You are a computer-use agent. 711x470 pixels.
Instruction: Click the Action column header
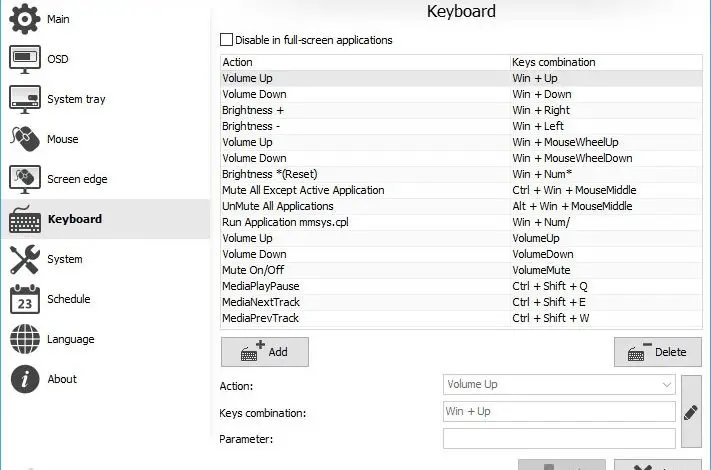[365, 62]
